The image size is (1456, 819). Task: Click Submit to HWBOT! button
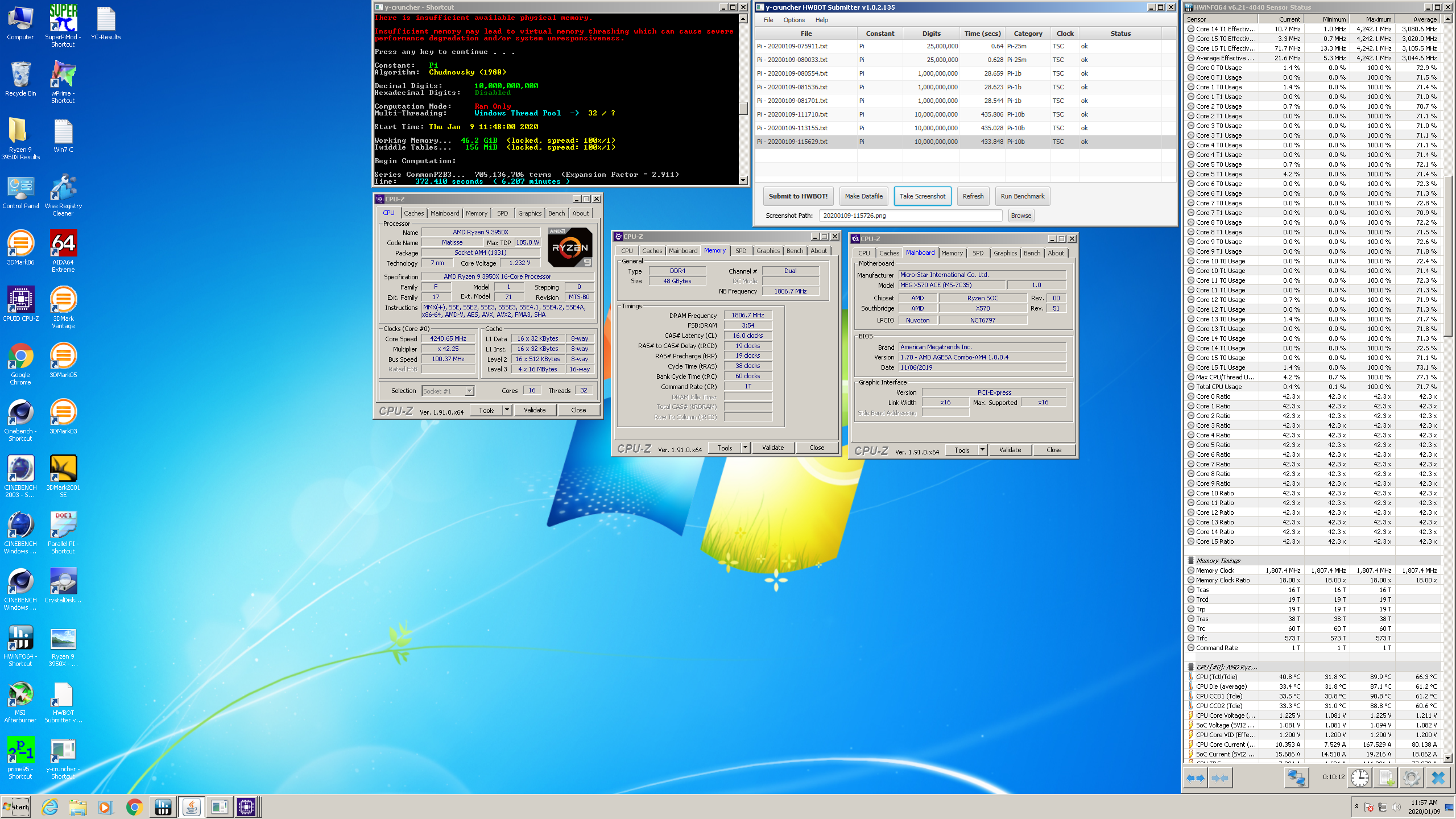click(799, 196)
